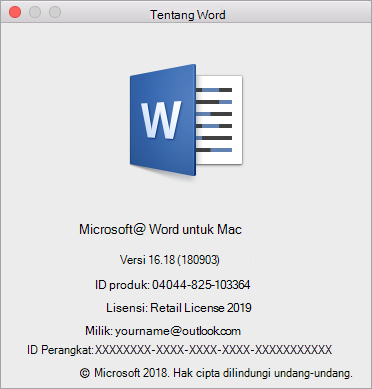Close the Tentang Word dialog
This screenshot has width=372, height=389.
[15, 13]
